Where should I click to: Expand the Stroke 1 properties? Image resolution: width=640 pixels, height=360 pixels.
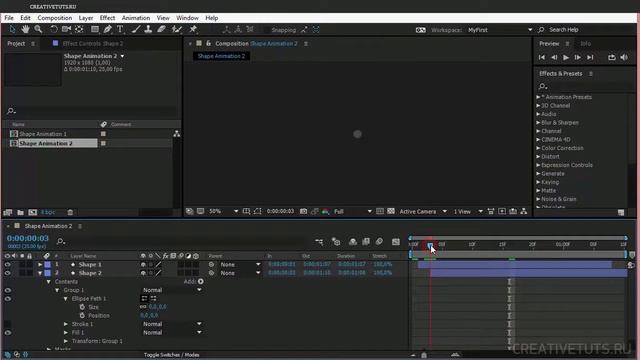coord(66,324)
